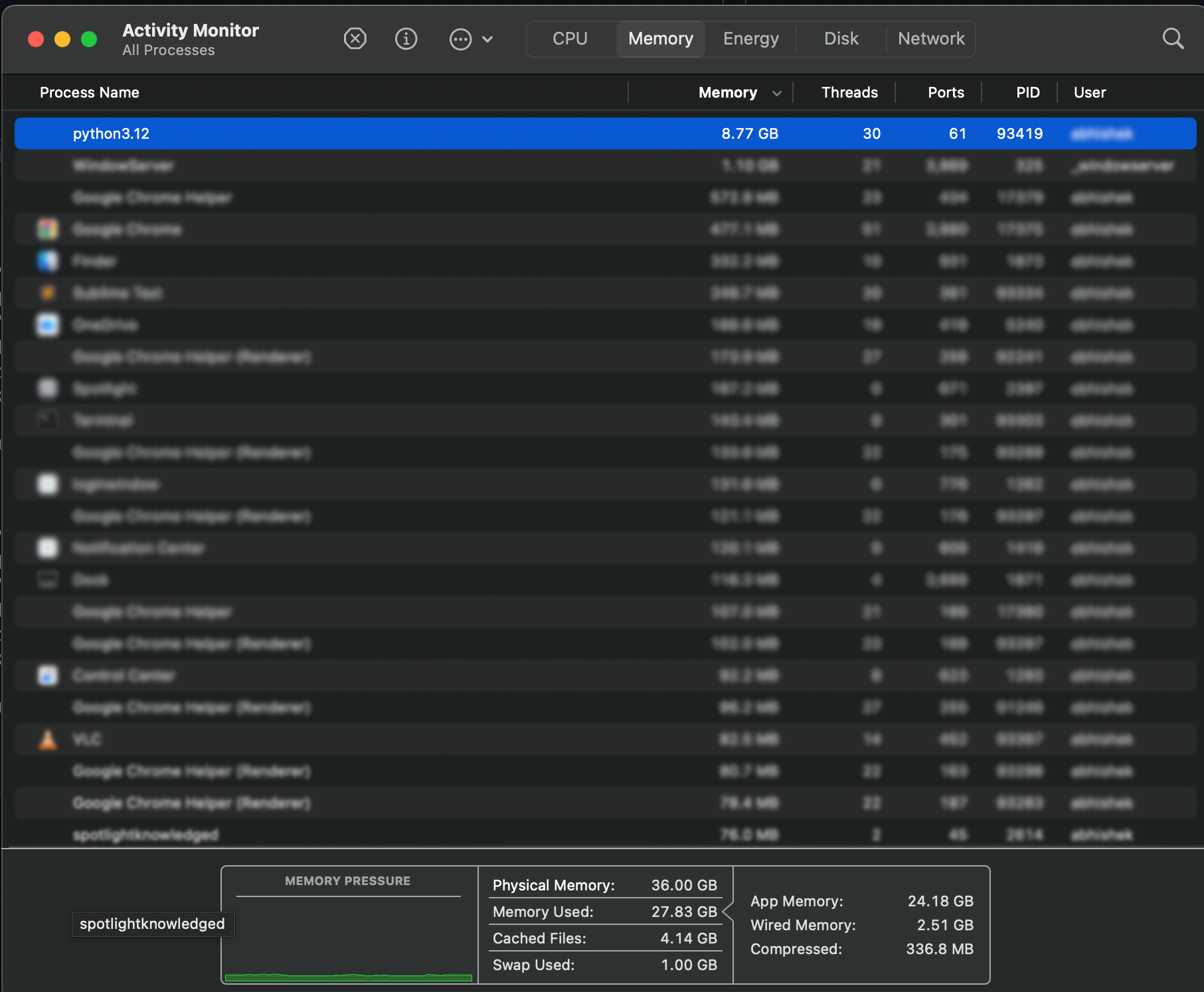Switch to the Disk tab
This screenshot has width=1204, height=992.
pyautogui.click(x=841, y=39)
